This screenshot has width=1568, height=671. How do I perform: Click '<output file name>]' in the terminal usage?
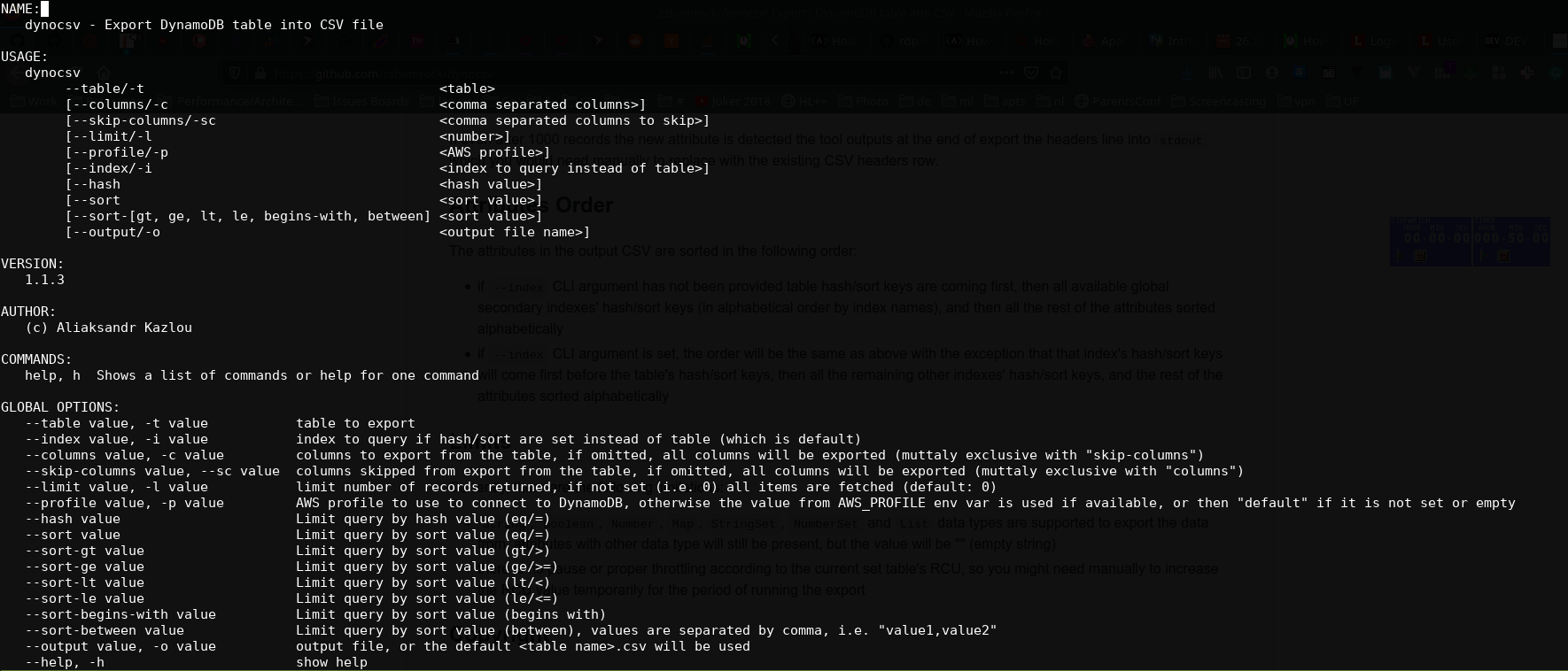click(515, 232)
